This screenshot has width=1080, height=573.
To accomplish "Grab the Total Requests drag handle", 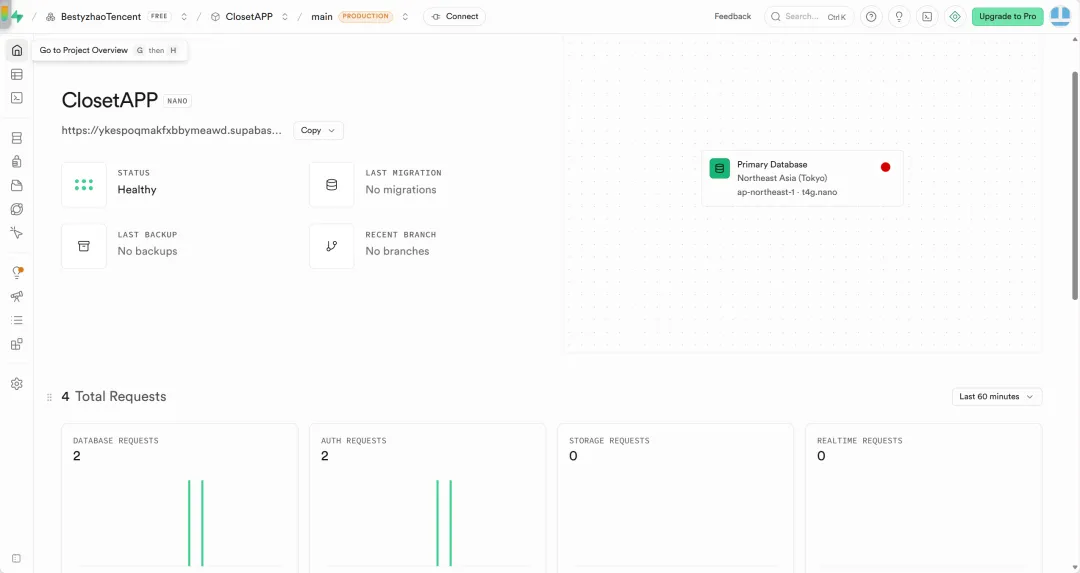I will tap(49, 397).
